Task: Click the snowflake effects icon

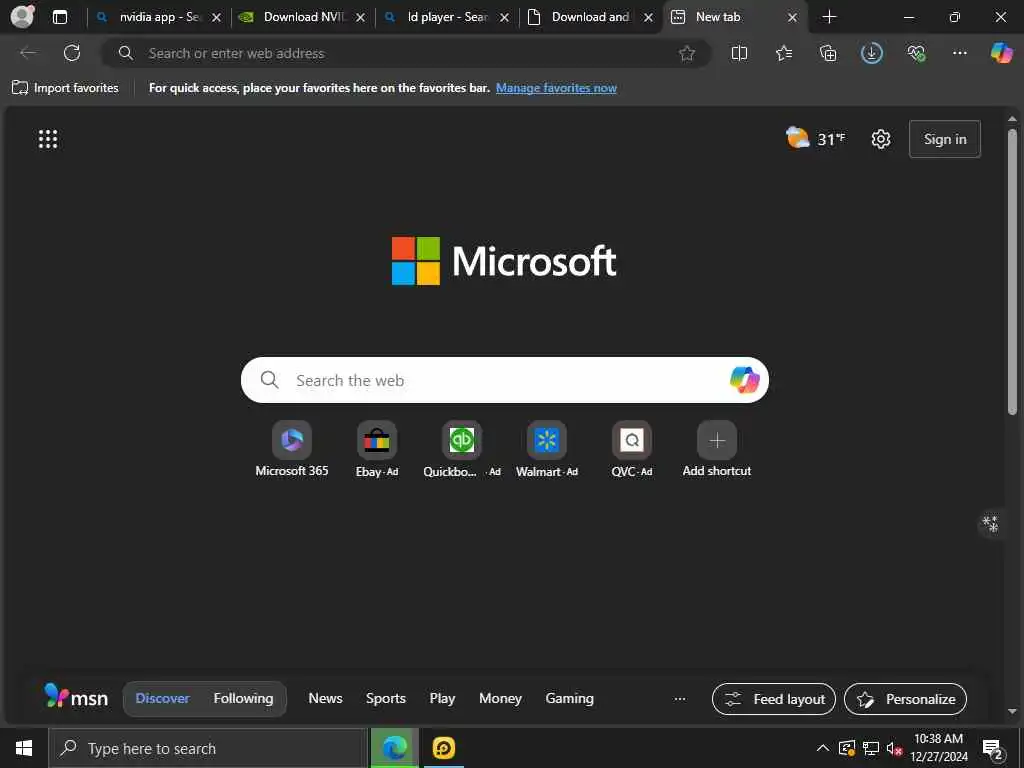Action: (991, 524)
